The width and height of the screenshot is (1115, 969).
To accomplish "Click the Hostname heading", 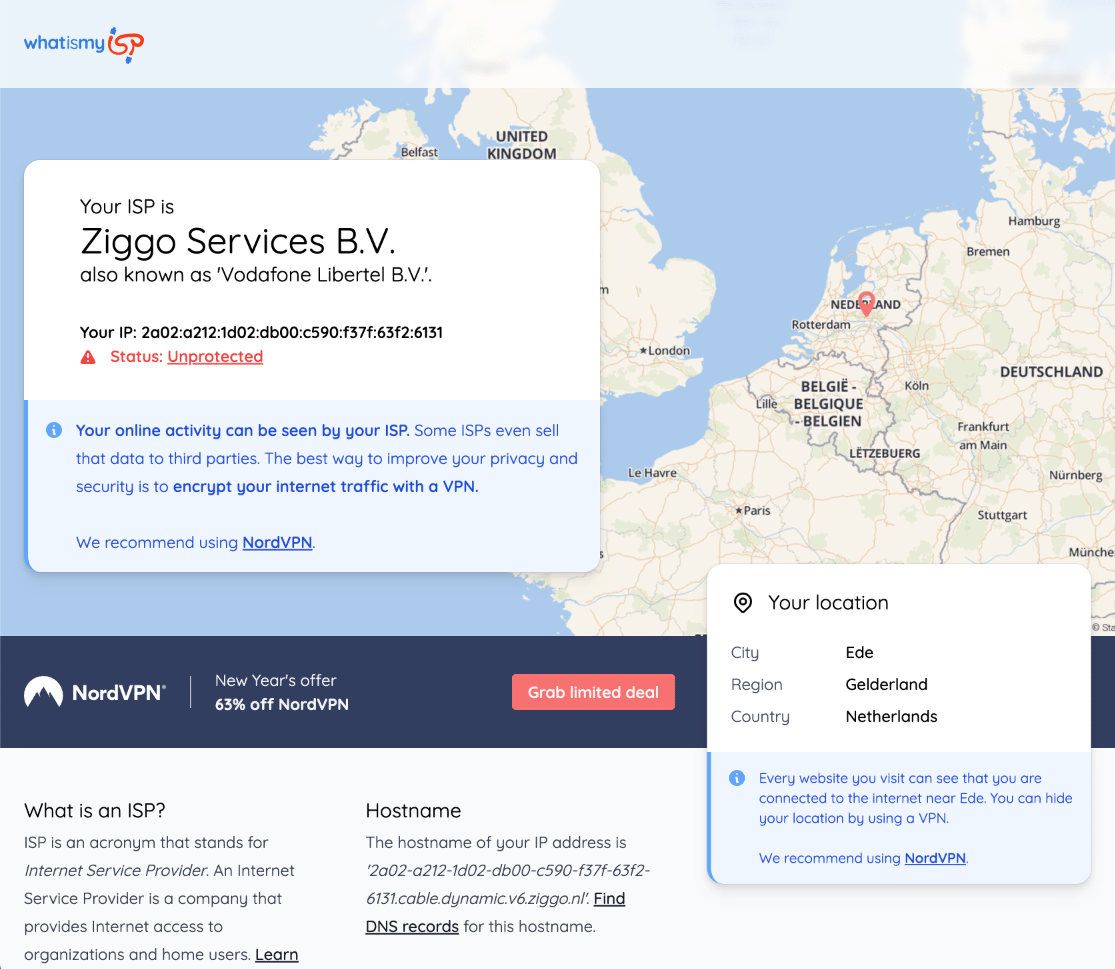I will (413, 810).
